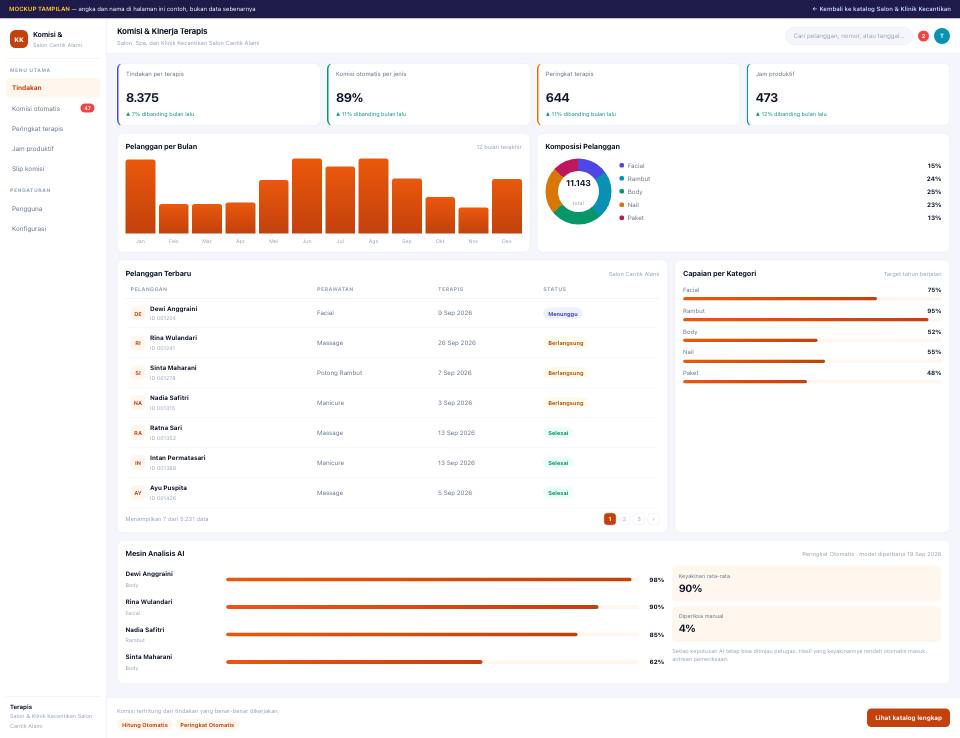Click the AY avatar for Ayu Puspita
Image resolution: width=960 pixels, height=738 pixels.
pos(138,493)
